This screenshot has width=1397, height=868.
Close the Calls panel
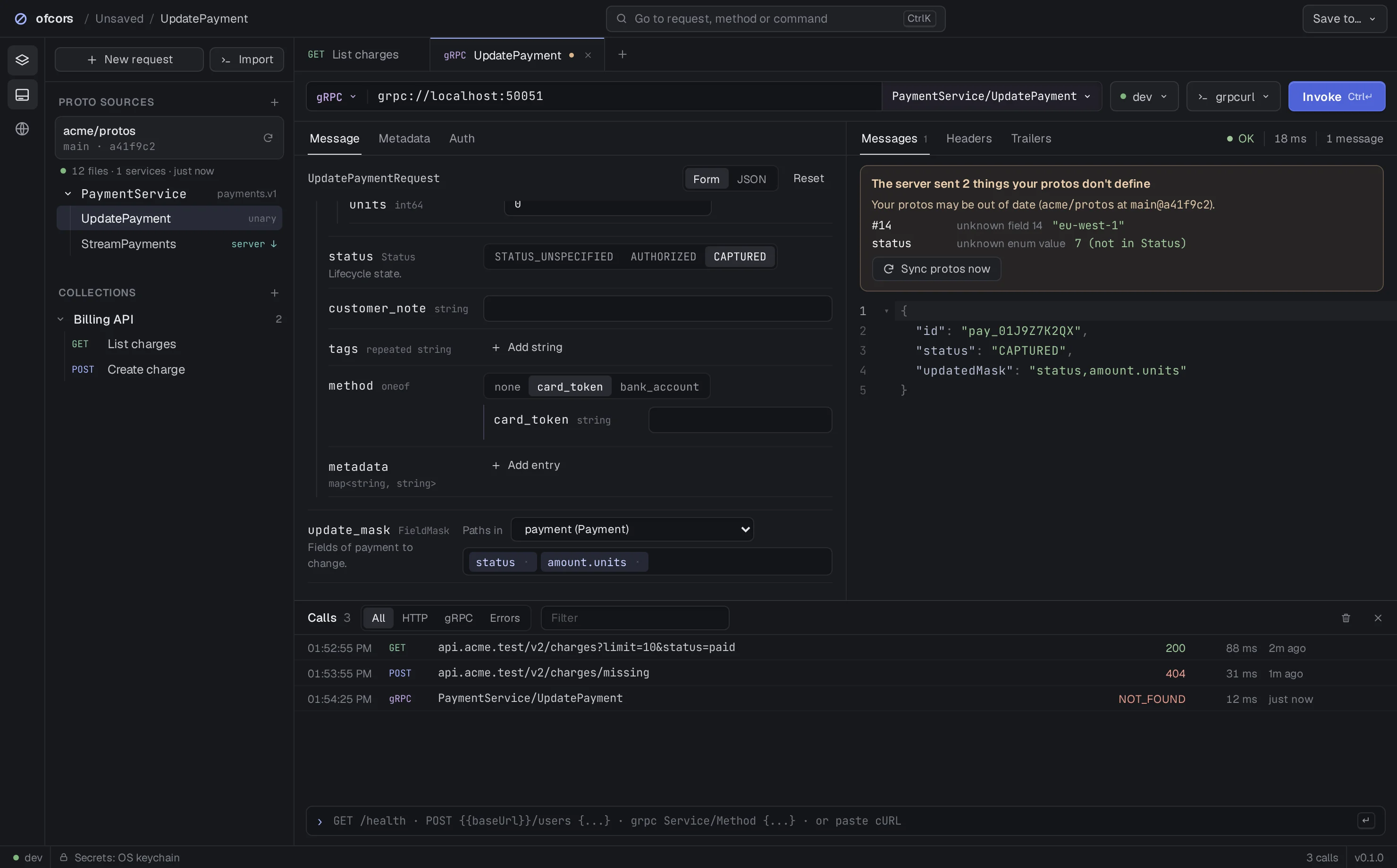pyautogui.click(x=1378, y=618)
